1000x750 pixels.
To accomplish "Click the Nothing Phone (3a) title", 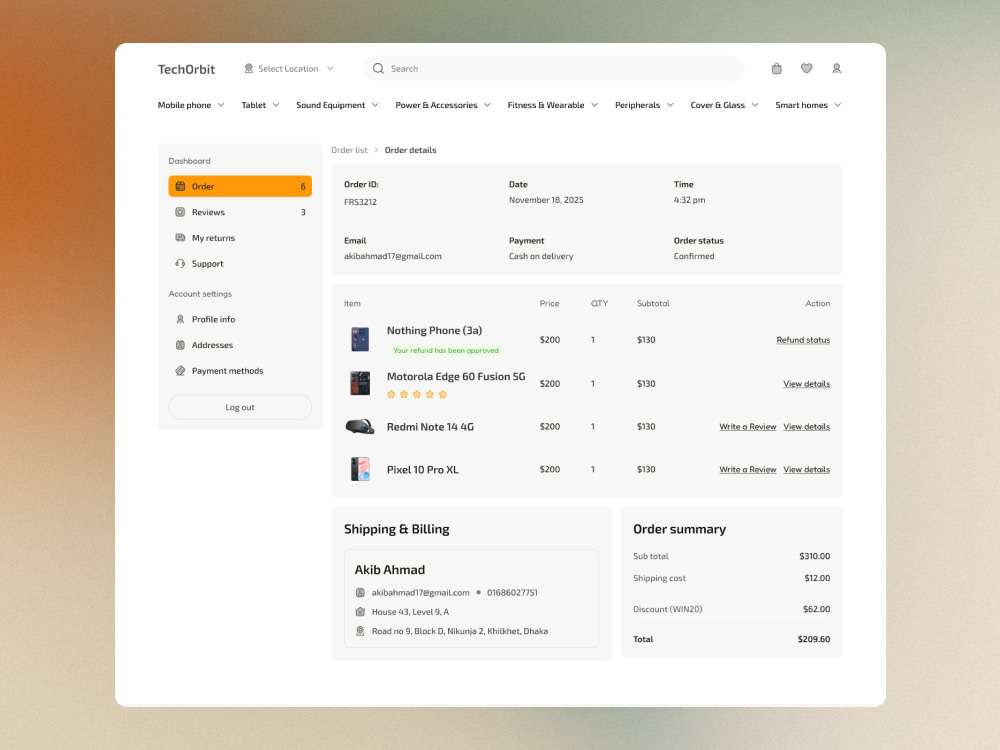I will coord(434,330).
